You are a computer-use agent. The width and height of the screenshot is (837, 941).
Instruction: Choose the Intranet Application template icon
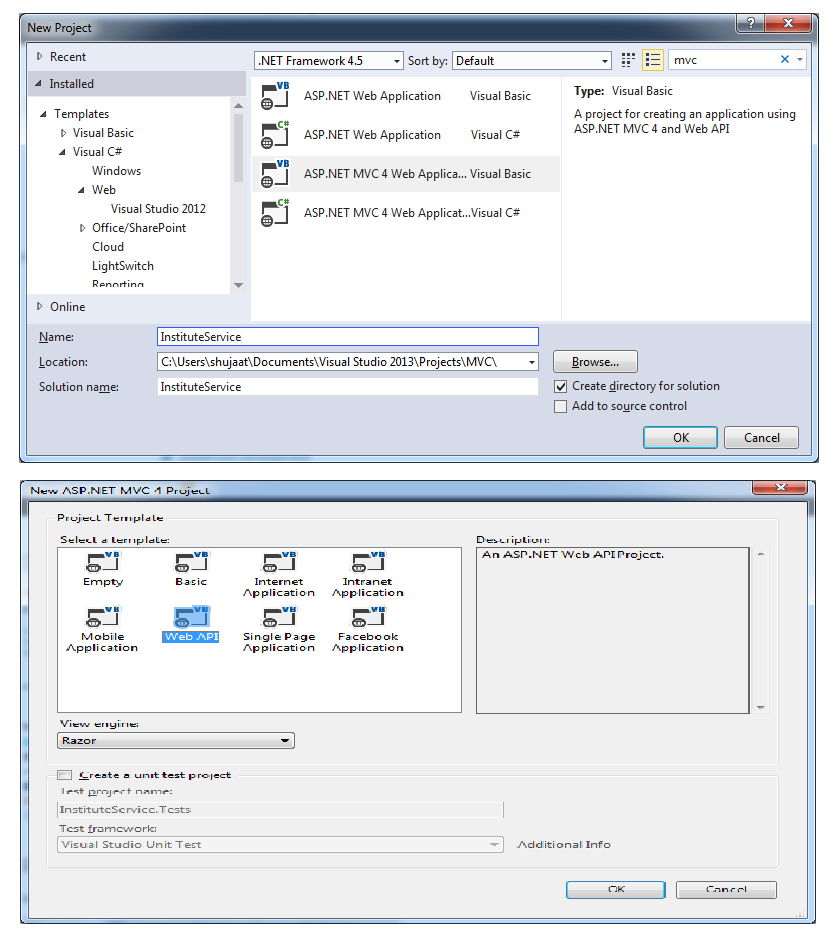[x=368, y=563]
